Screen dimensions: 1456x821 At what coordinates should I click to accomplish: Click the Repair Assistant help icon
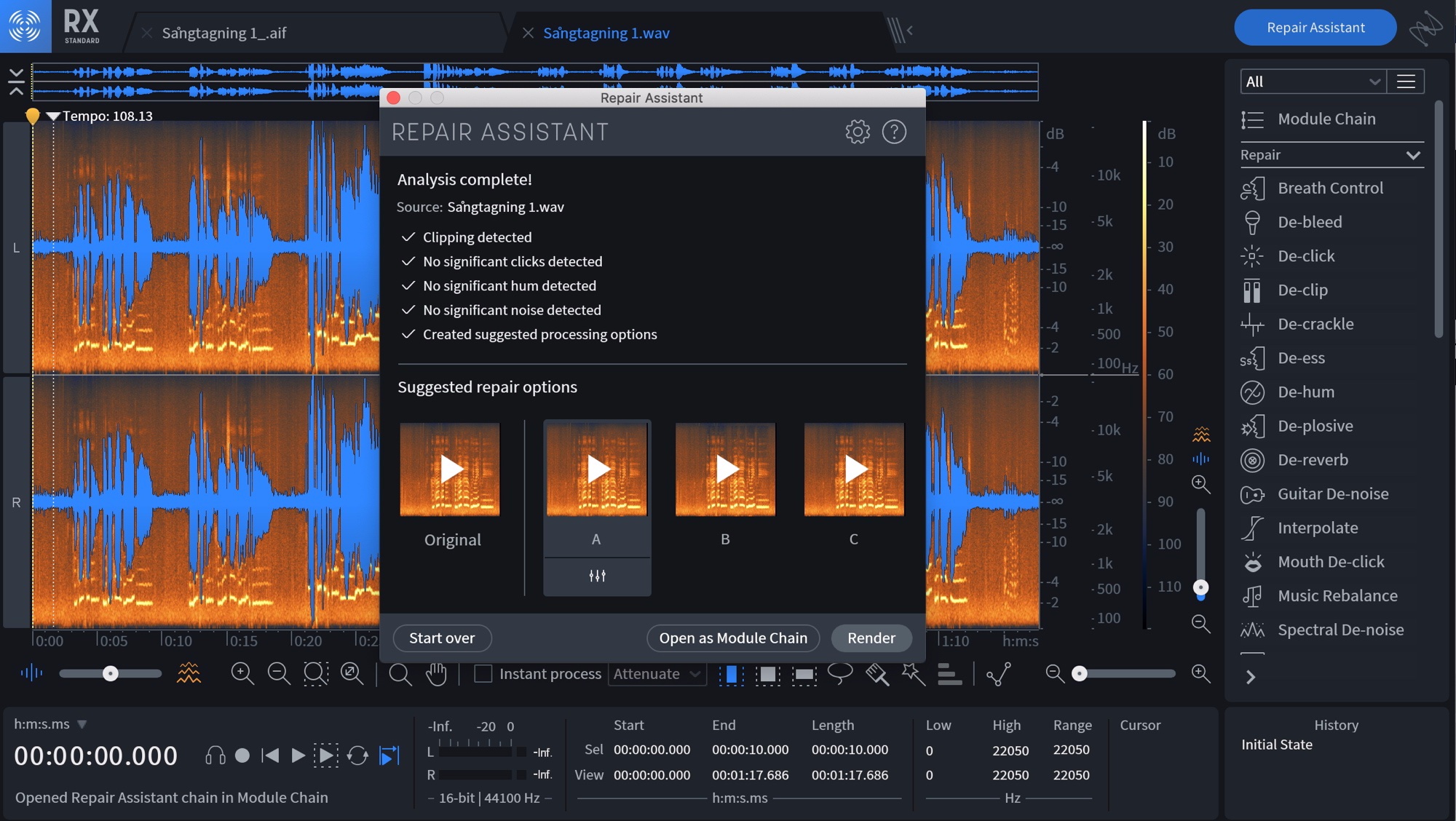(x=894, y=132)
